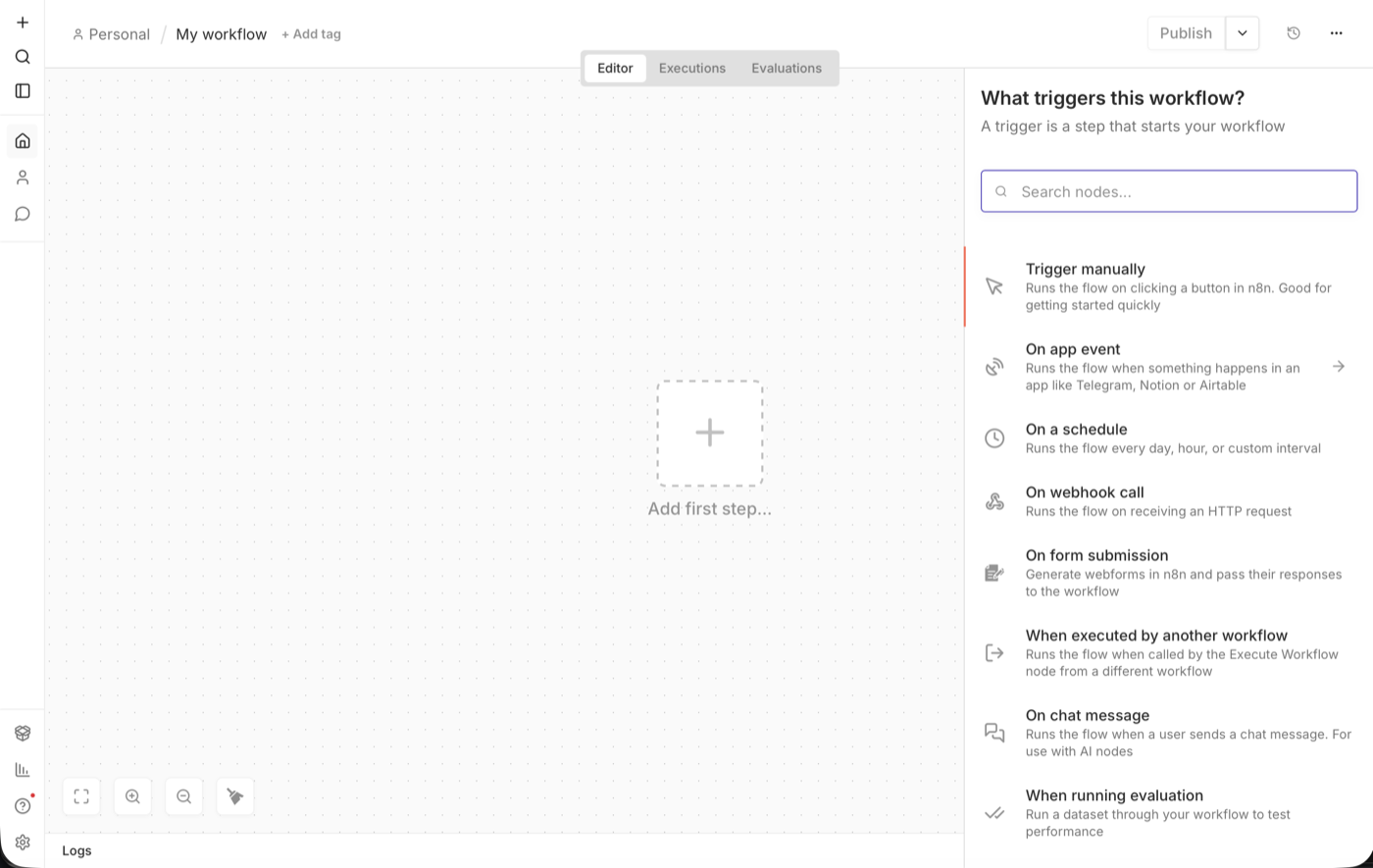This screenshot has width=1373, height=868.
Task: Select On app event option title
Action: tap(1073, 349)
